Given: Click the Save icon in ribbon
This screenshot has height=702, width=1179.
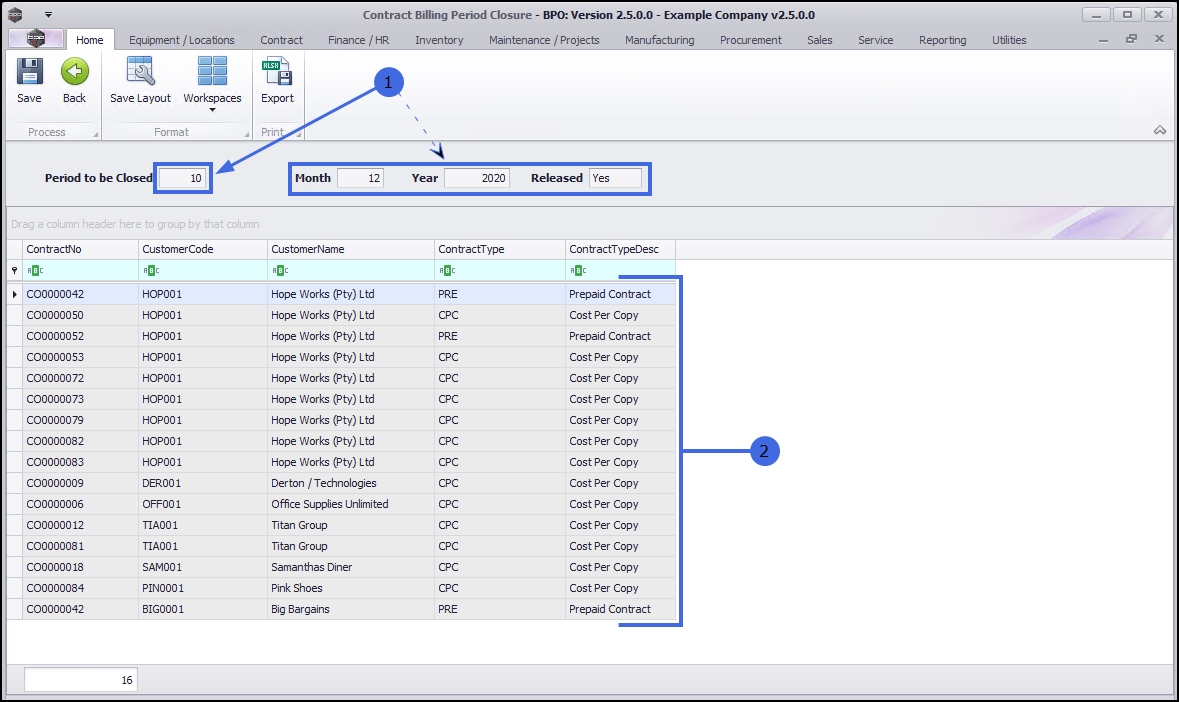Looking at the screenshot, I should (29, 72).
